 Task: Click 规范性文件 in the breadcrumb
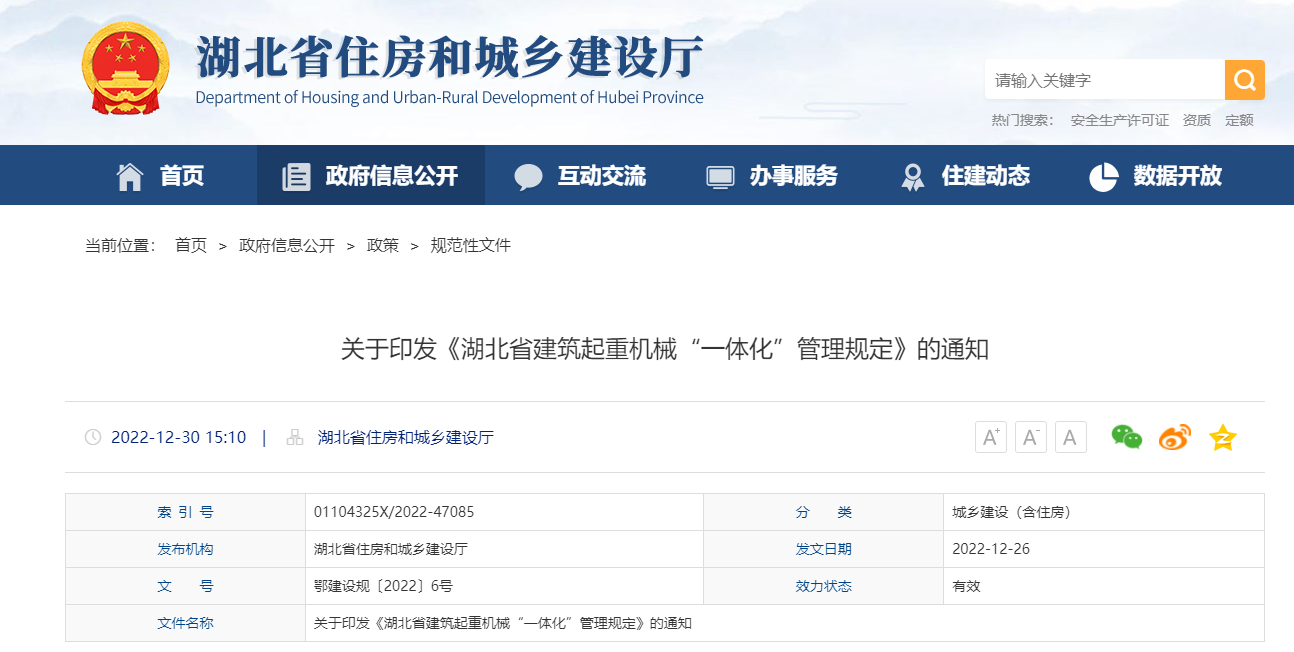point(470,245)
